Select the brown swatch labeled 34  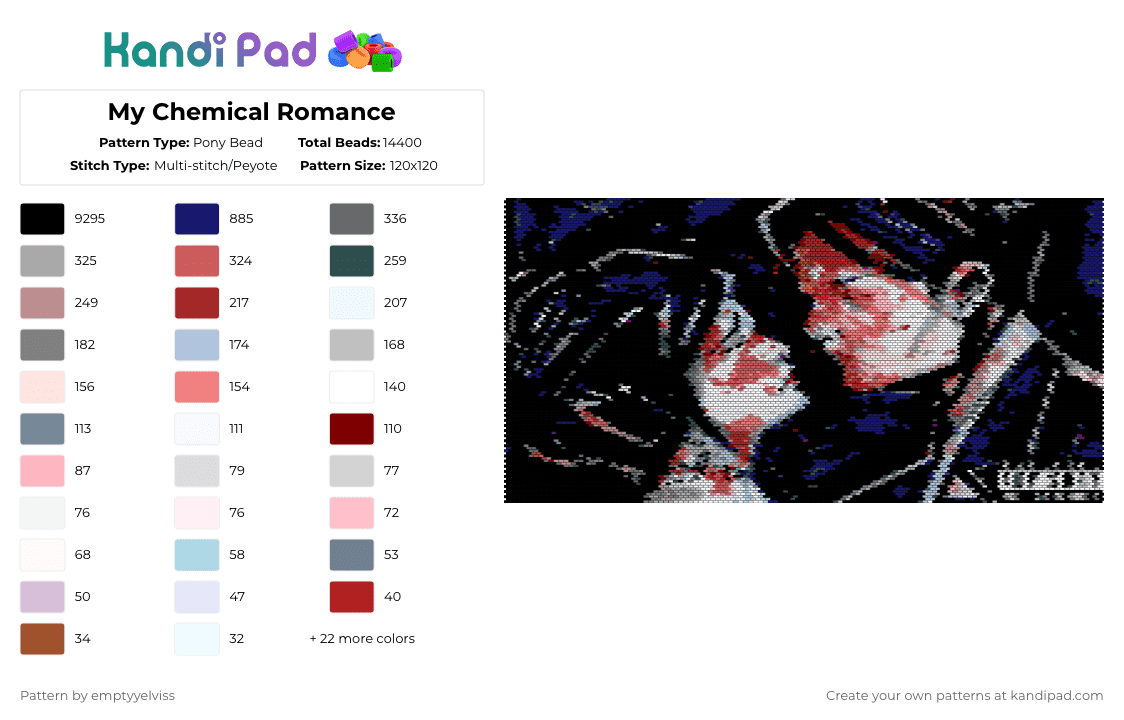click(x=42, y=639)
